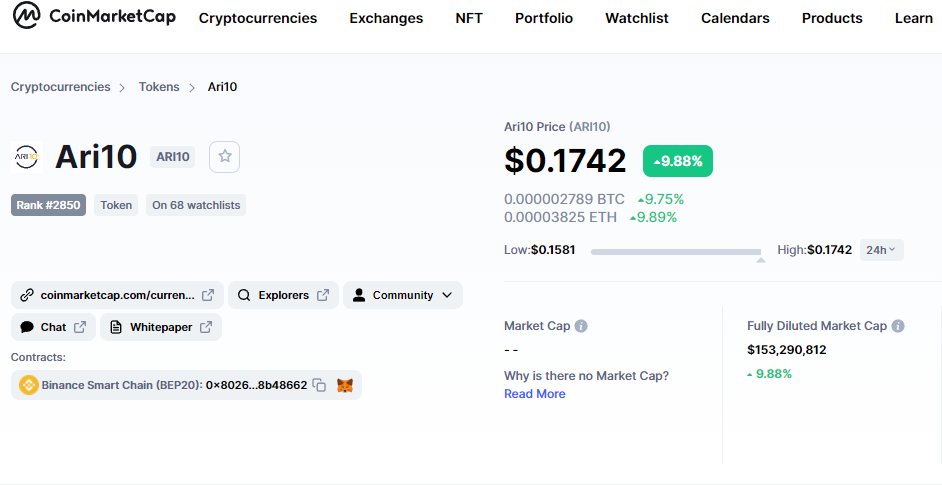Click the Ari10 Price (ARI10) label

[557, 127]
